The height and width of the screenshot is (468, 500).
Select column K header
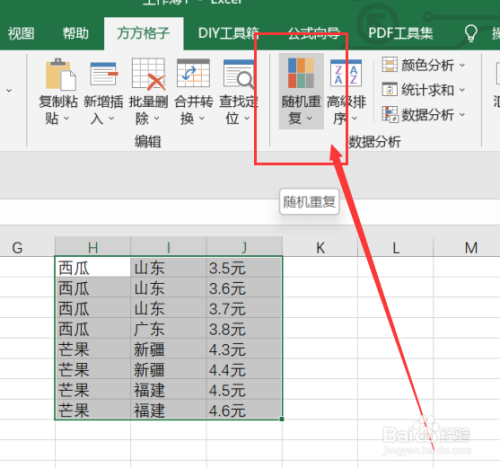click(320, 247)
